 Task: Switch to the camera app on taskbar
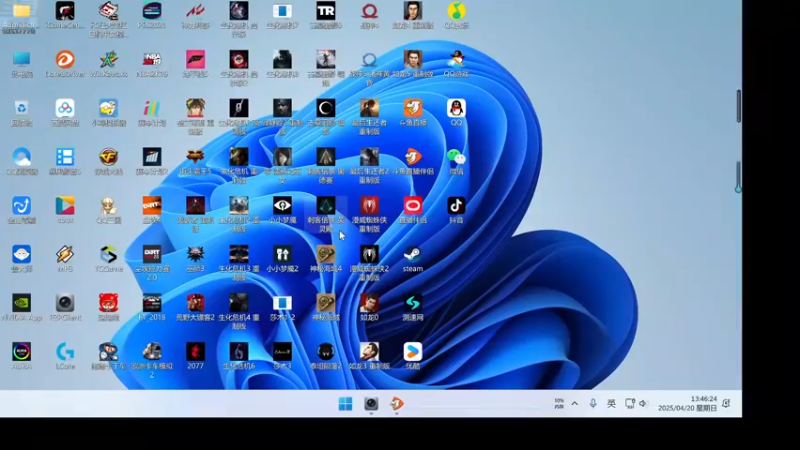pyautogui.click(x=371, y=404)
